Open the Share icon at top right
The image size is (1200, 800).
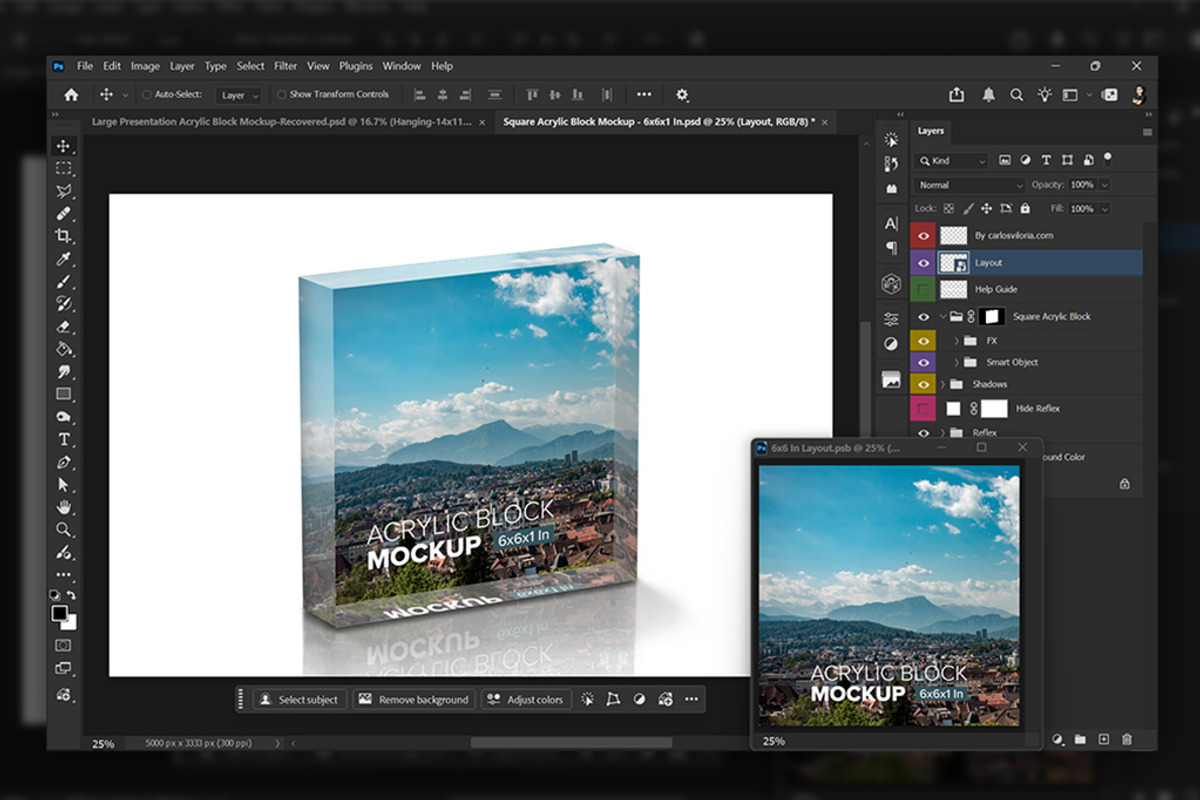957,95
